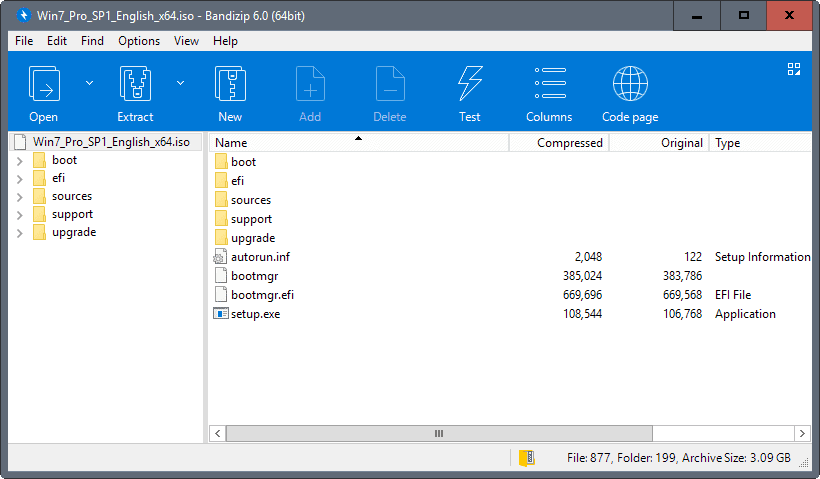Click the upgrade folder icon in tree

[x=39, y=232]
